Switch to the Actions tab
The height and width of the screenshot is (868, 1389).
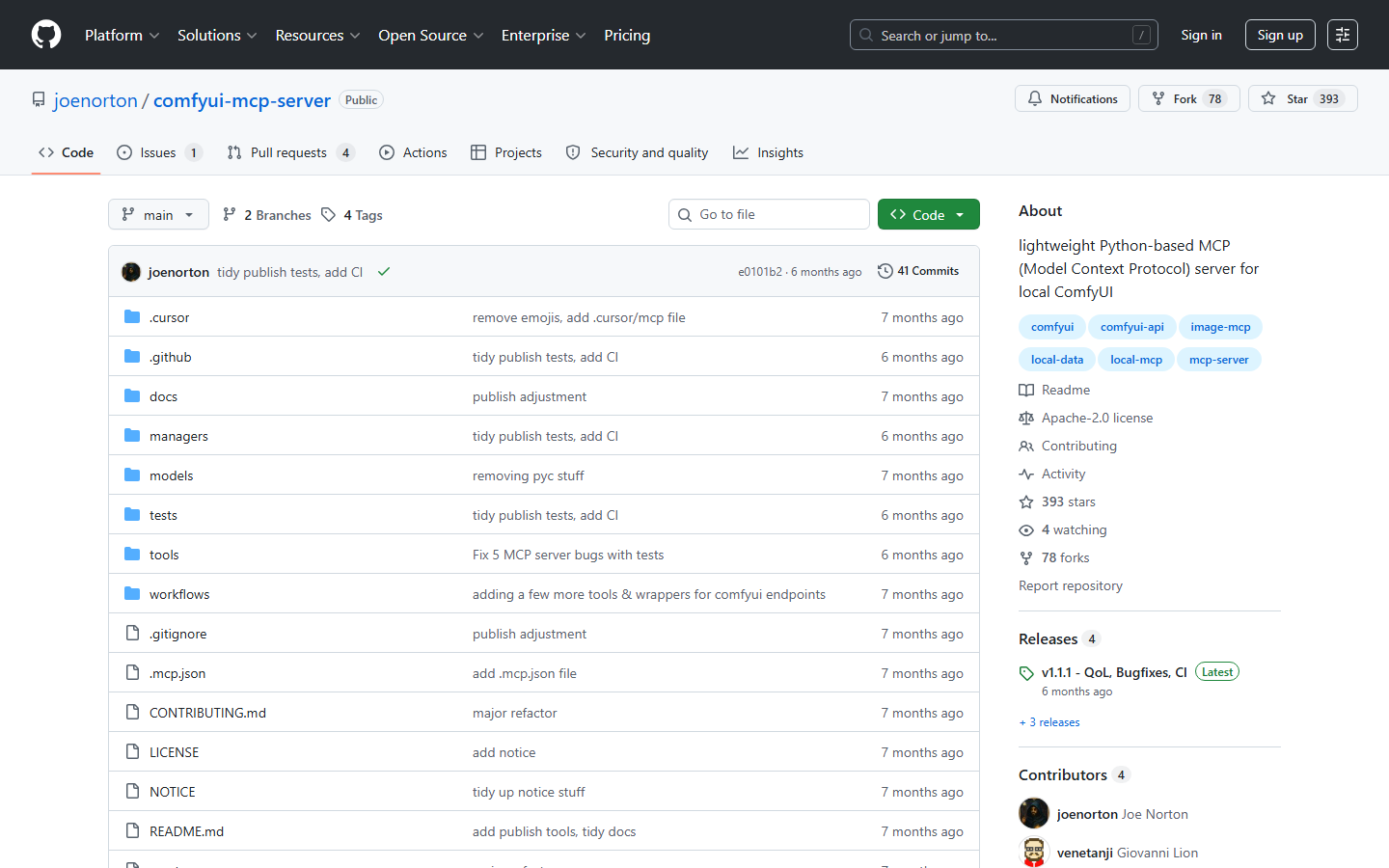(x=413, y=152)
